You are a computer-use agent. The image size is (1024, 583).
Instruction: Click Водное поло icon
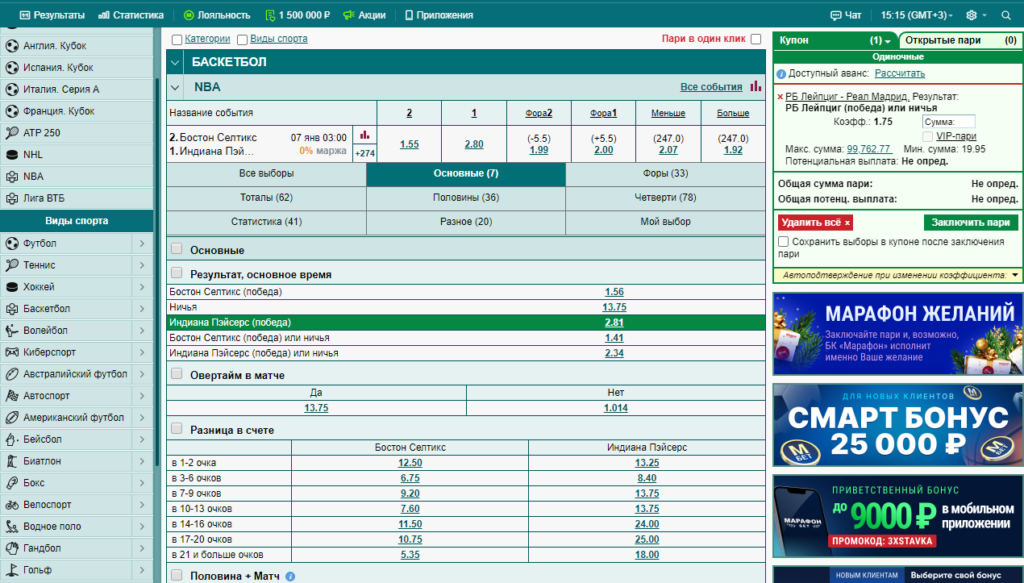click(x=12, y=526)
